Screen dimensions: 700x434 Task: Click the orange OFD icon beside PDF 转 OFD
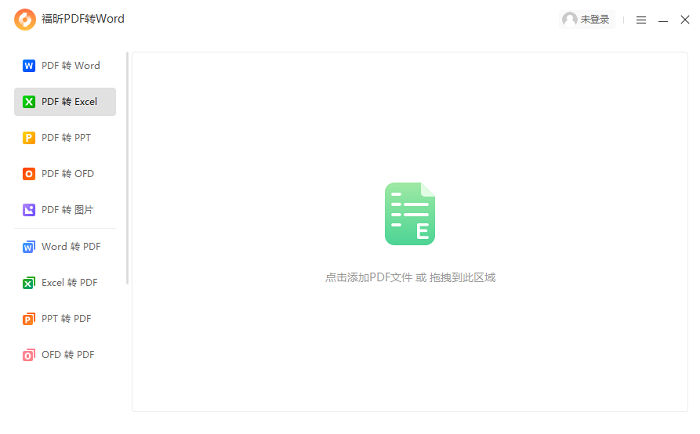tap(29, 174)
